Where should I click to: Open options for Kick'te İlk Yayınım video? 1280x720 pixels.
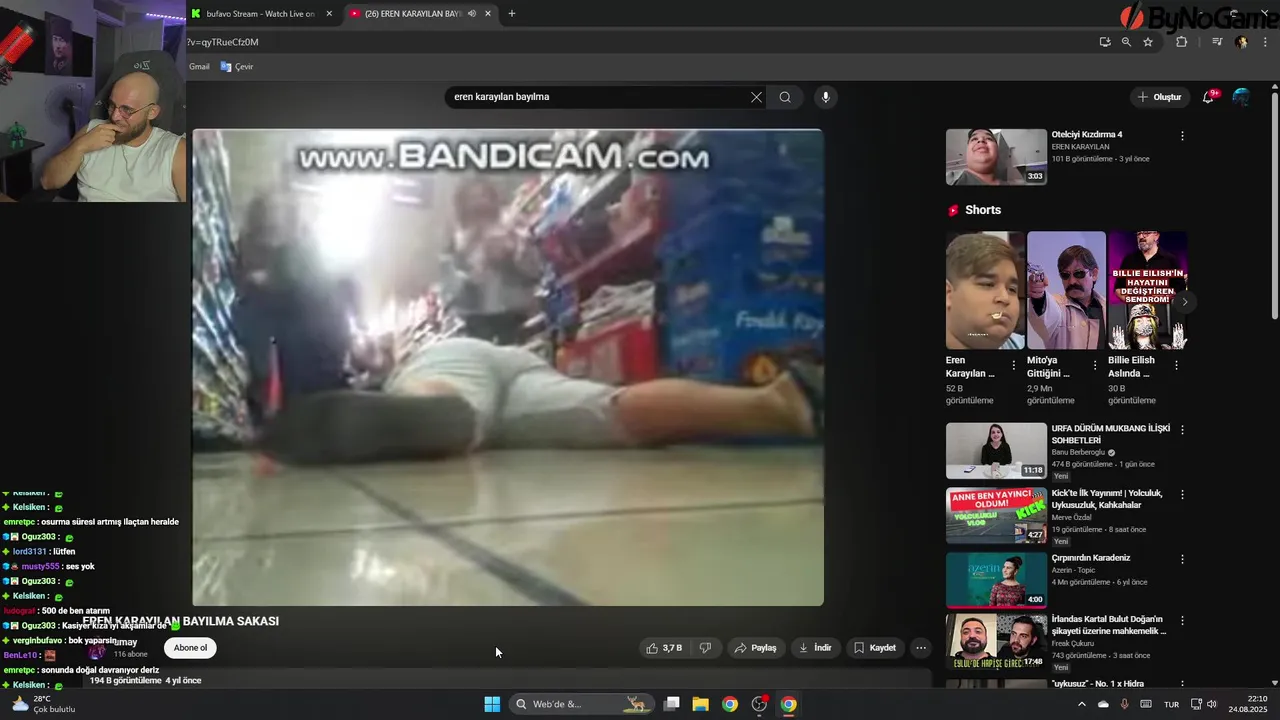1182,495
